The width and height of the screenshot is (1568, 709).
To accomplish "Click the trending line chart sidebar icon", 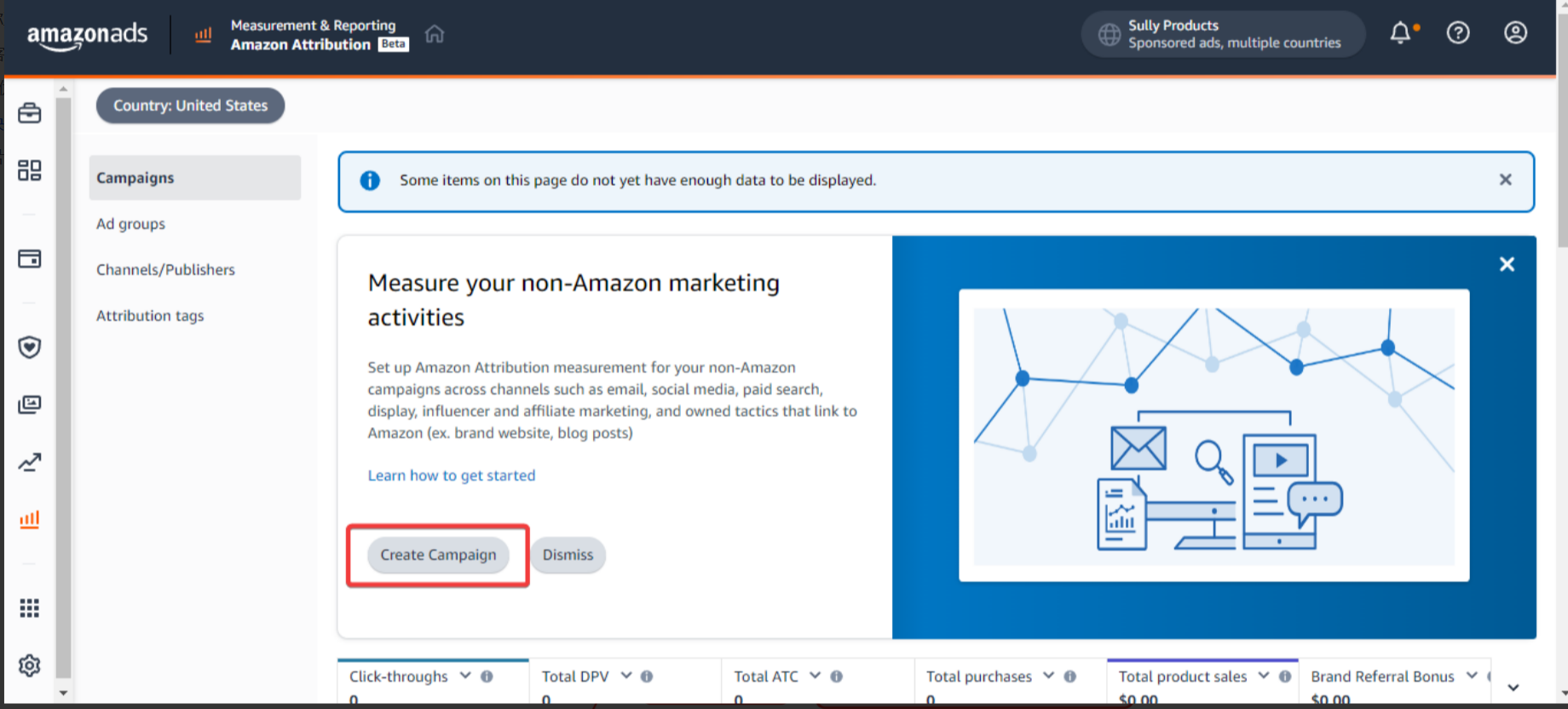I will click(30, 462).
